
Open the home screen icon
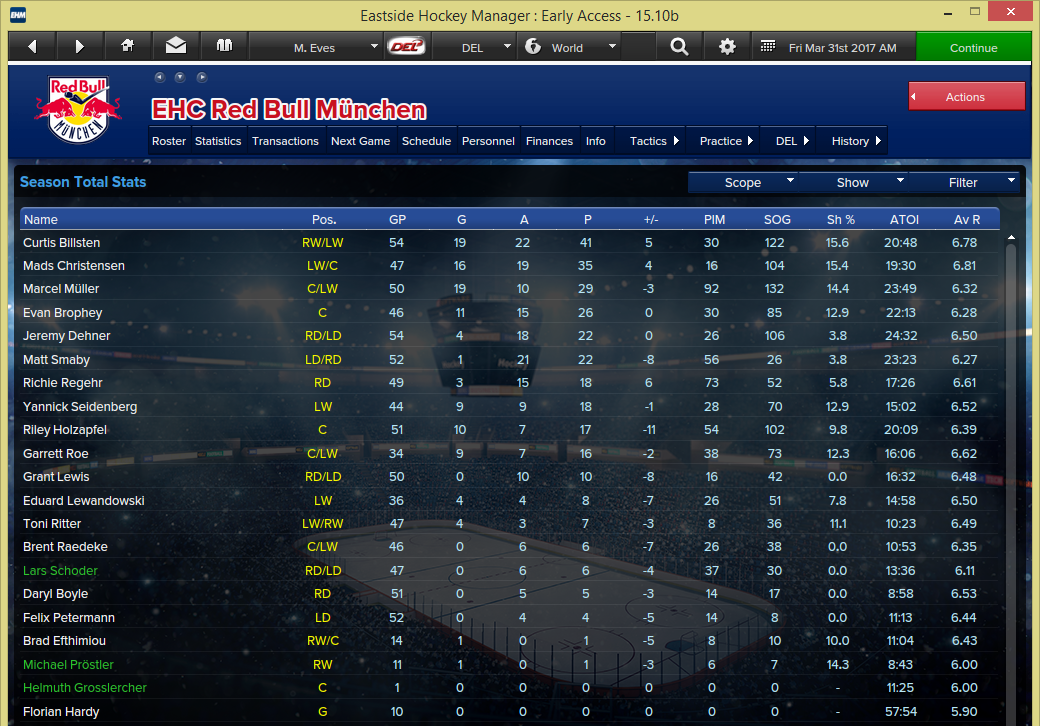tap(127, 46)
